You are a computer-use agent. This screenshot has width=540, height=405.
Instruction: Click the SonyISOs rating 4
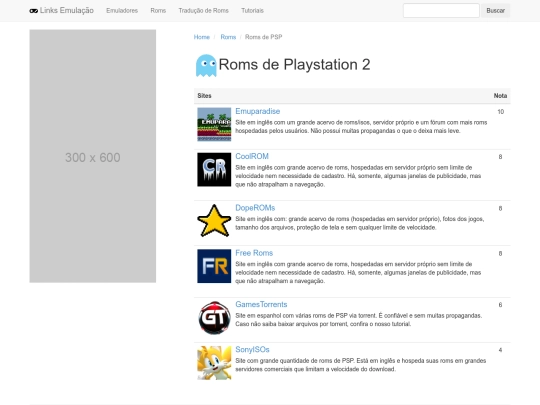click(500, 350)
